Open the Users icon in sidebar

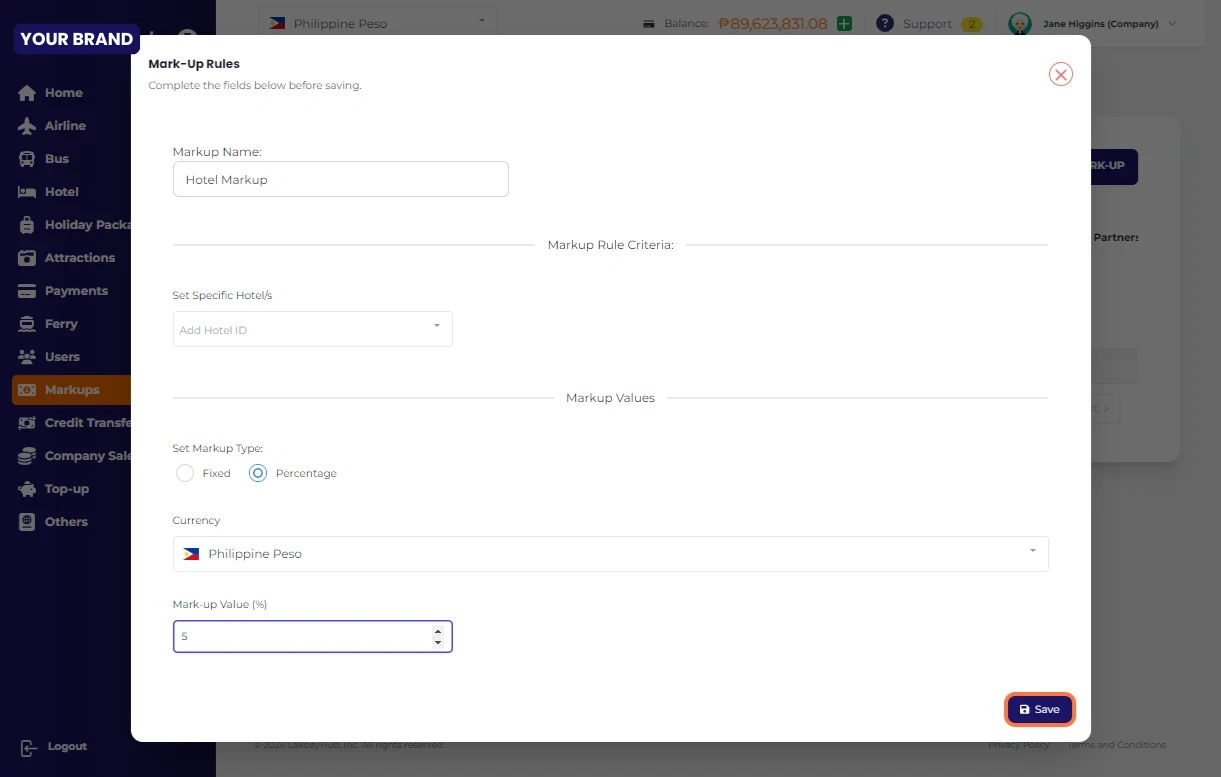27,357
